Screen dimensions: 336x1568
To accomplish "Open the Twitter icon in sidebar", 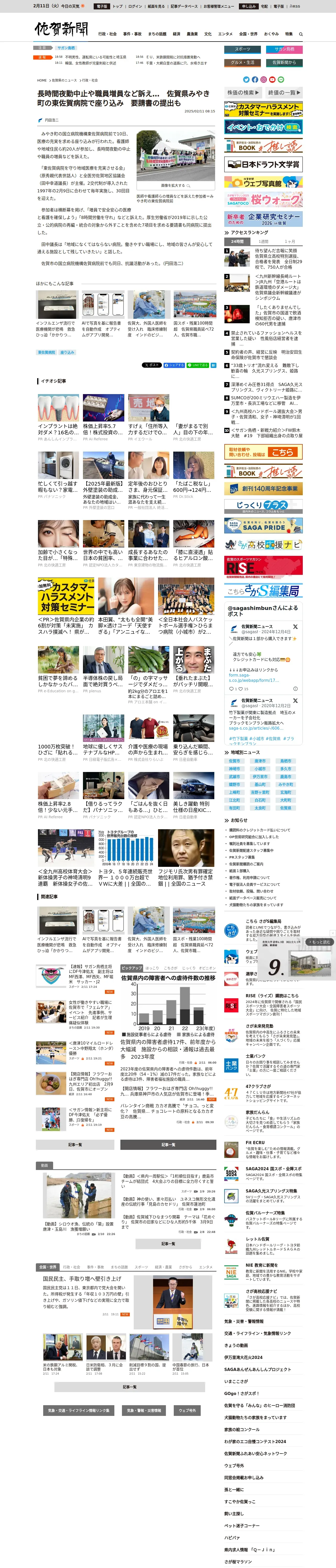I will point(246,79).
